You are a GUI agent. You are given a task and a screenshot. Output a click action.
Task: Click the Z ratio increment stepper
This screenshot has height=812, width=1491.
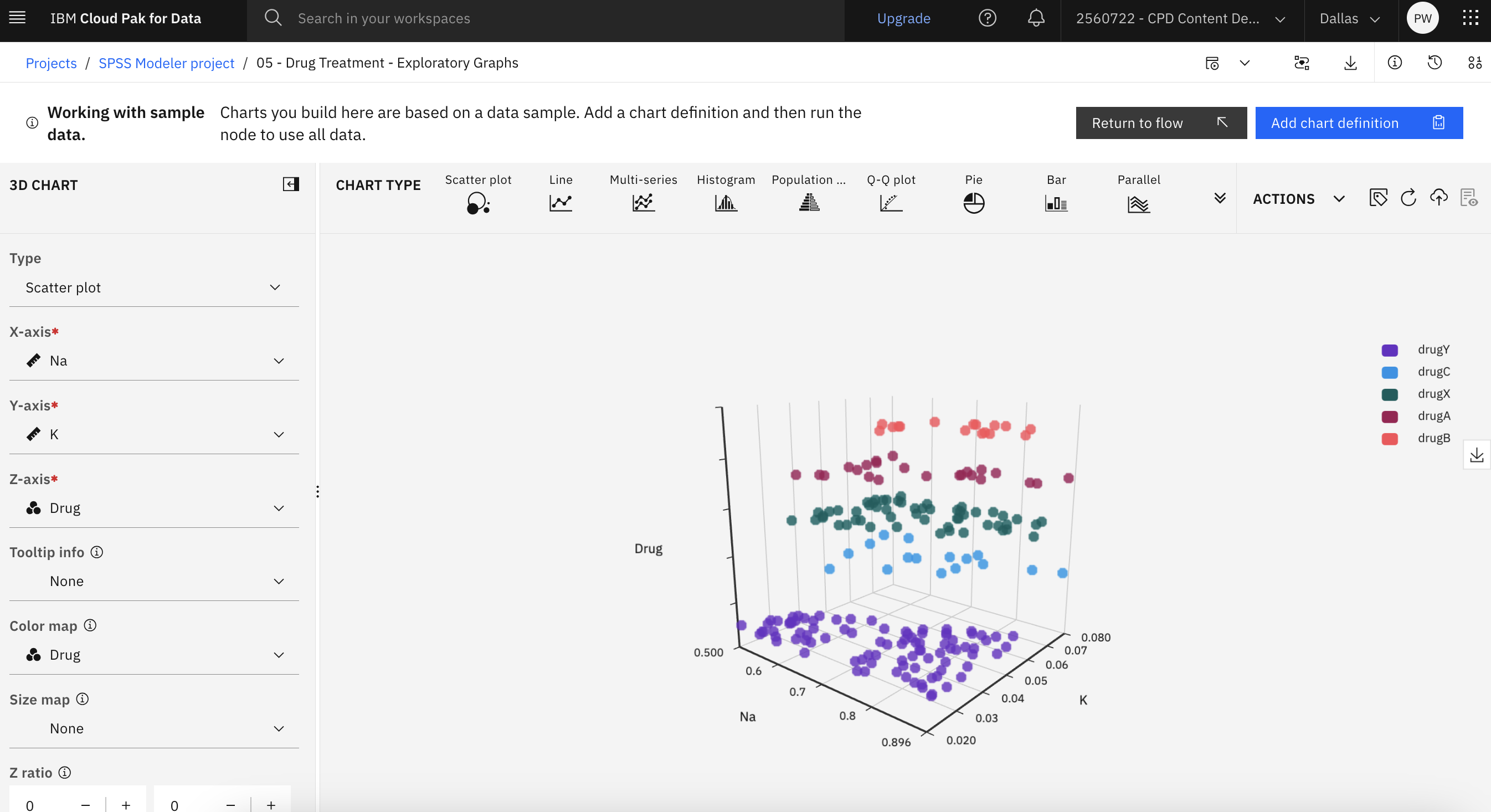[126, 805]
